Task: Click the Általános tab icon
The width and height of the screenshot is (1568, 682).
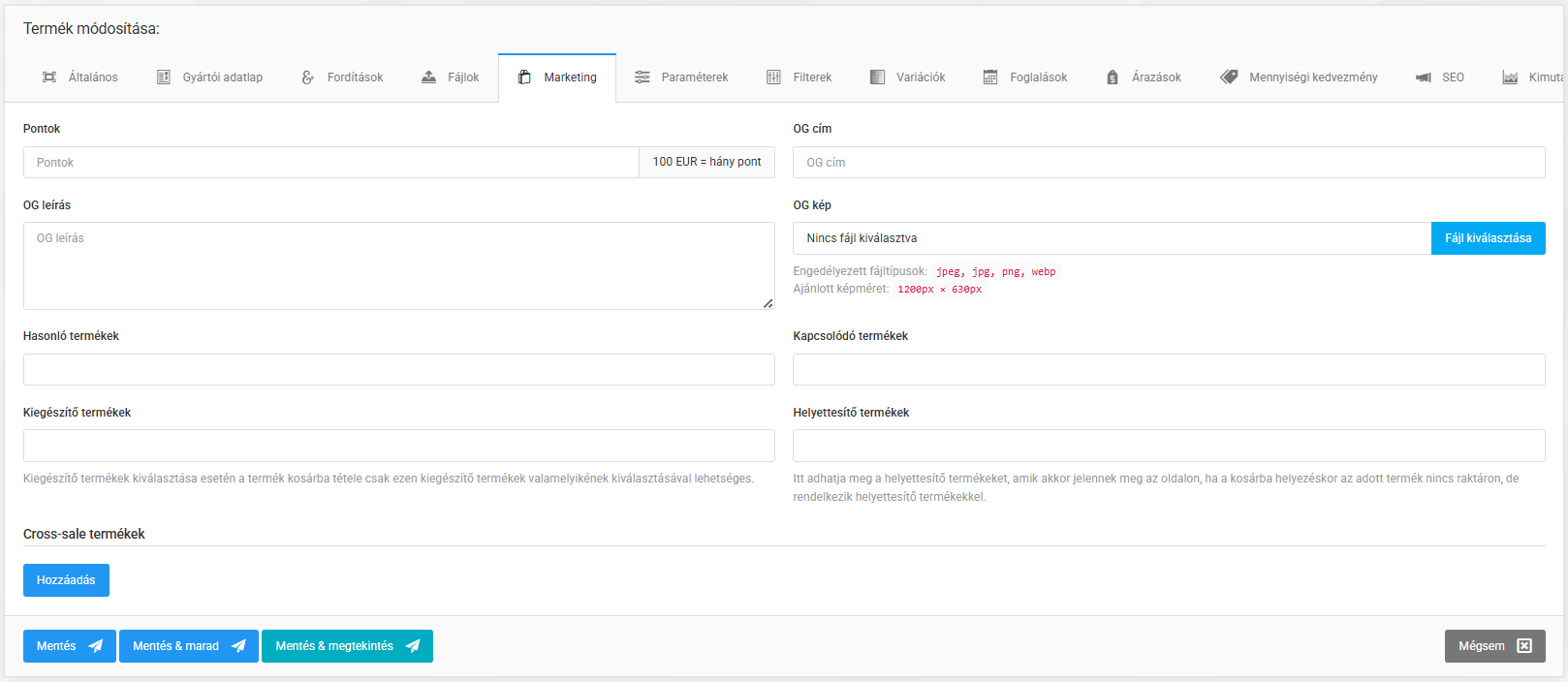Action: (x=49, y=77)
